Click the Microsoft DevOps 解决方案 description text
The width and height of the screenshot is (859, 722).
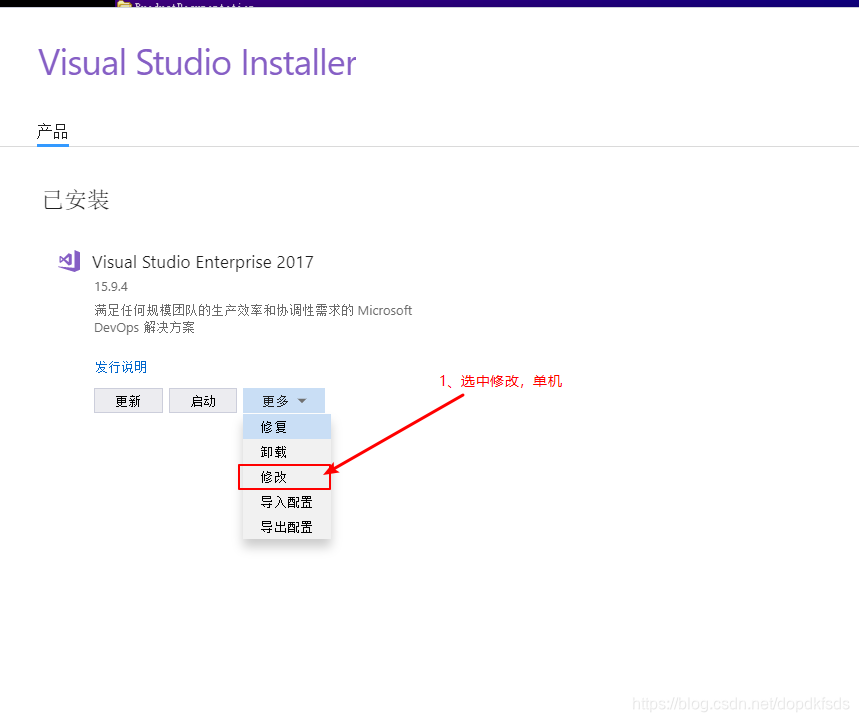[253, 319]
